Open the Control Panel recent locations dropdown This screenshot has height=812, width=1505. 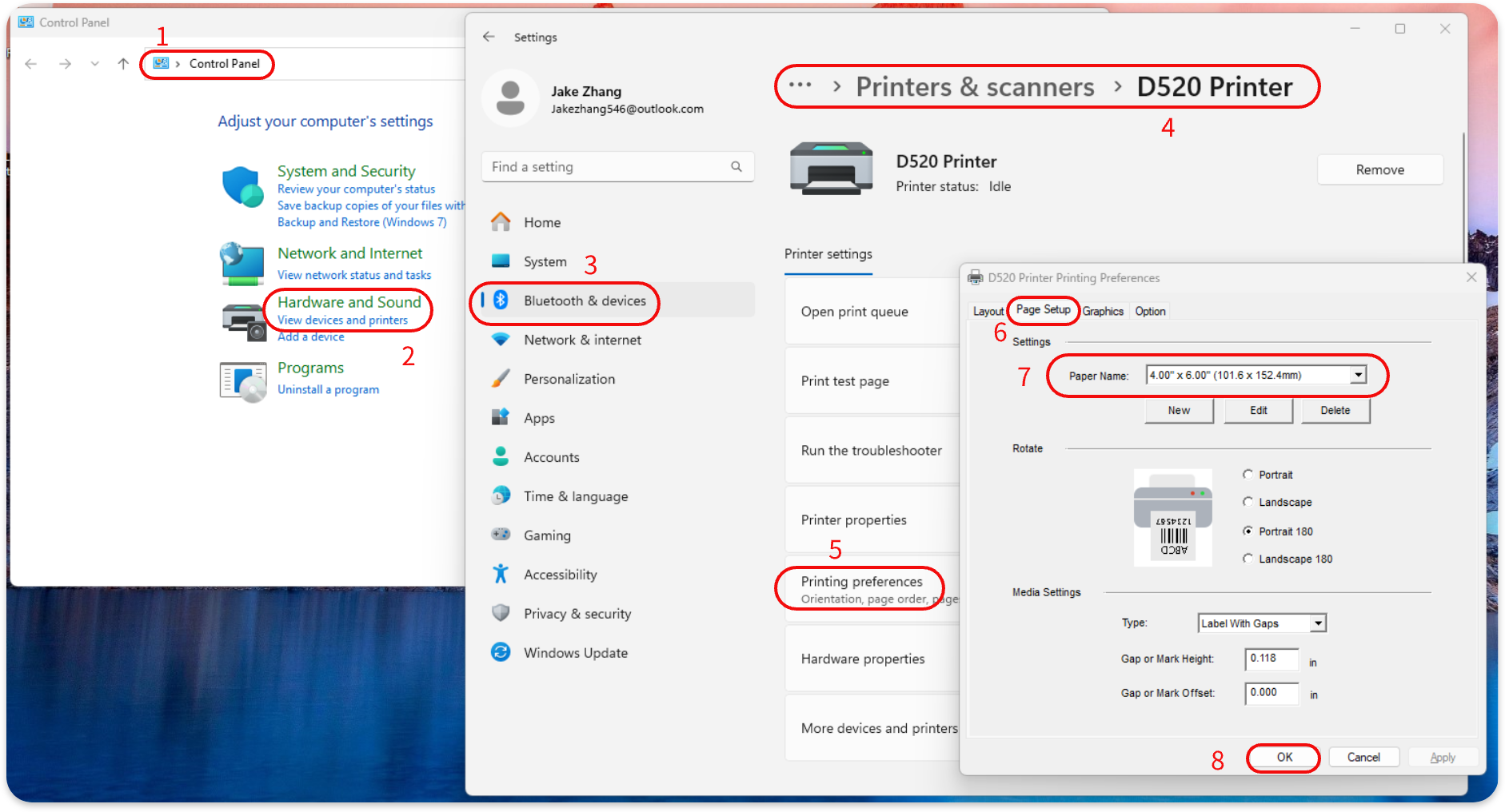pos(95,64)
